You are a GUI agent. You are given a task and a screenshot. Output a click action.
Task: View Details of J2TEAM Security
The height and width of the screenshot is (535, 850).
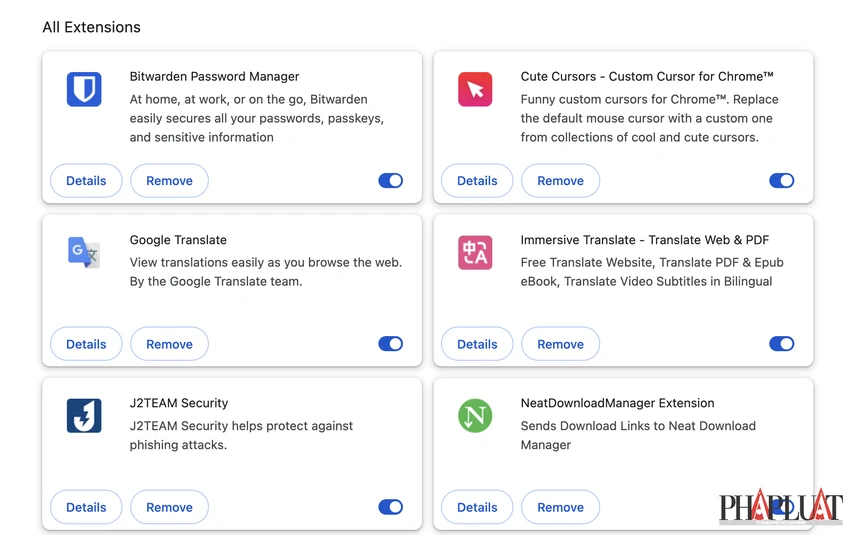click(86, 507)
